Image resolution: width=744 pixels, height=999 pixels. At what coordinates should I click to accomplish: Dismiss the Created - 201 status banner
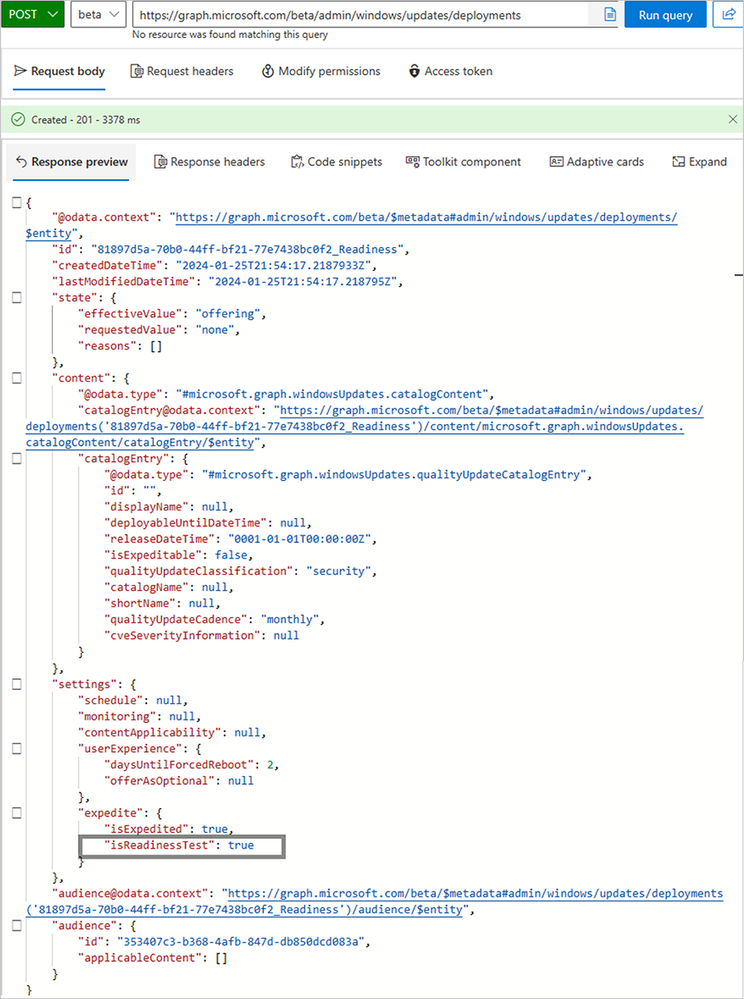pos(733,119)
